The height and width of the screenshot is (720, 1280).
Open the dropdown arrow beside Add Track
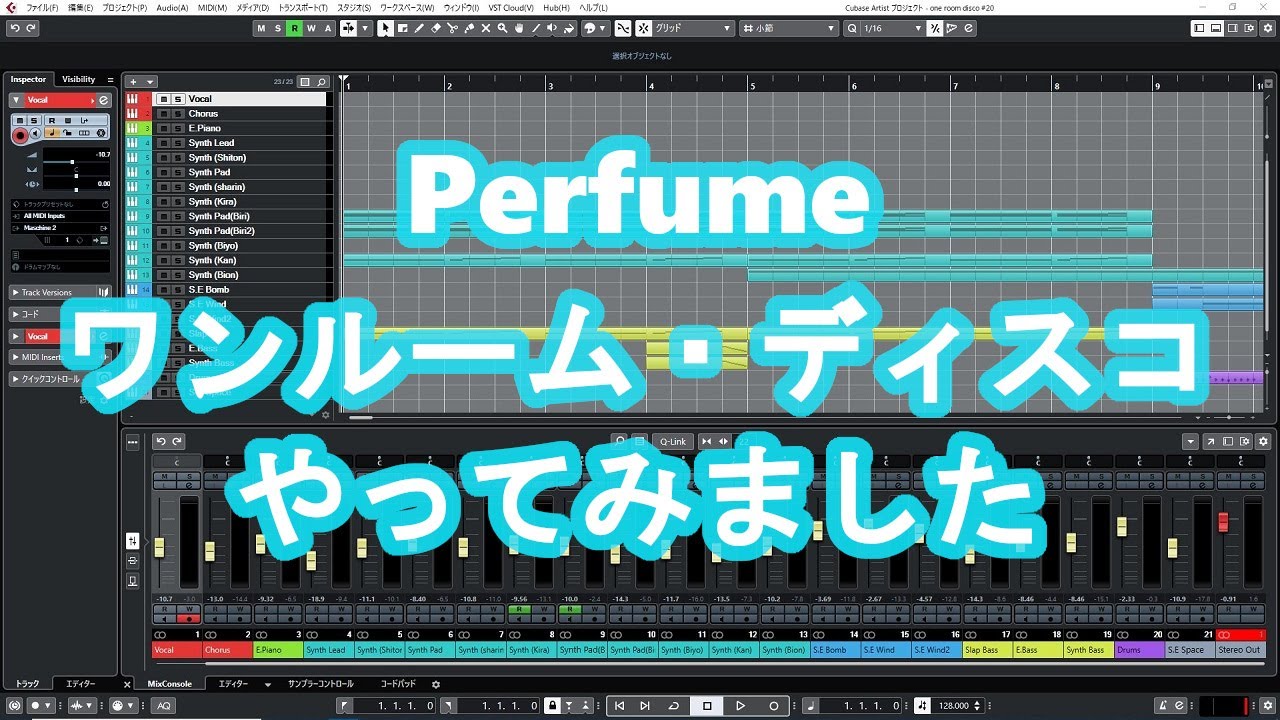click(150, 81)
